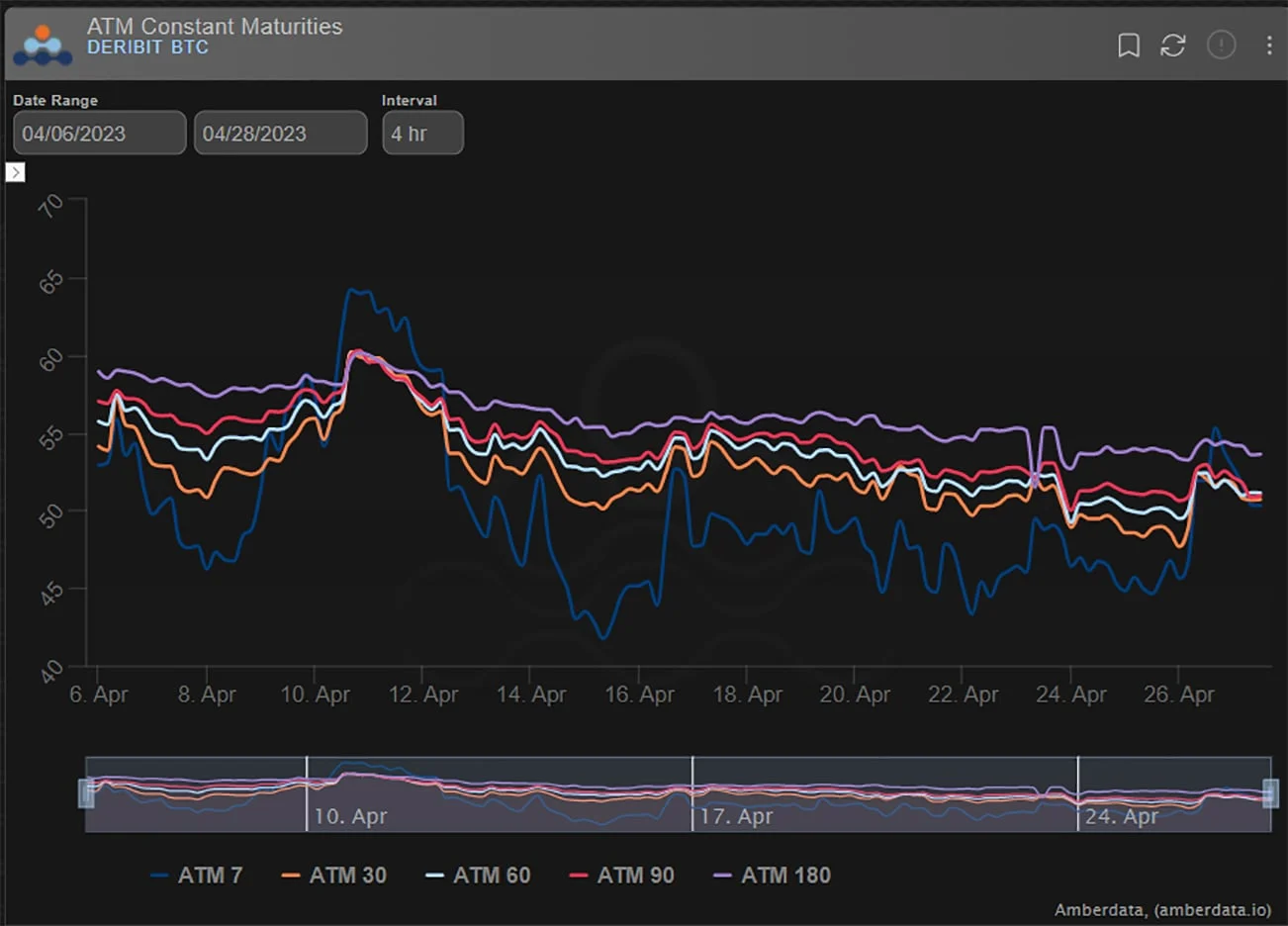The width and height of the screenshot is (1288, 926).
Task: Toggle the ATM 30 series in legend
Action: [x=334, y=876]
